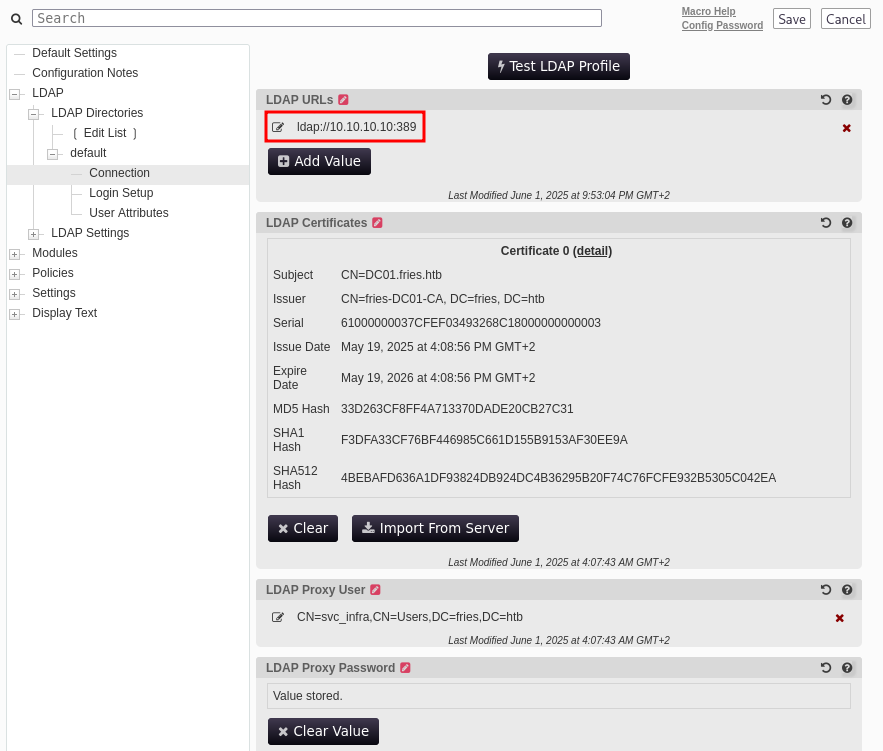Reset the LDAP Certificates setting
883x751 pixels.
click(x=826, y=223)
